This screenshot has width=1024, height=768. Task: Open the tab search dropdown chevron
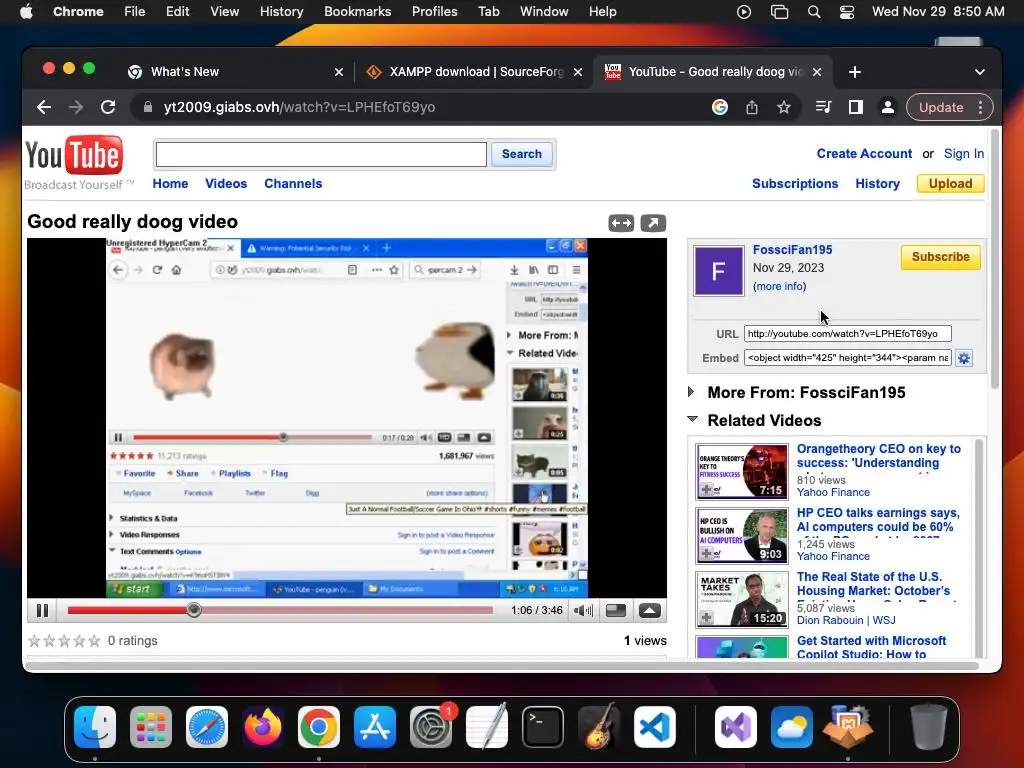point(980,72)
